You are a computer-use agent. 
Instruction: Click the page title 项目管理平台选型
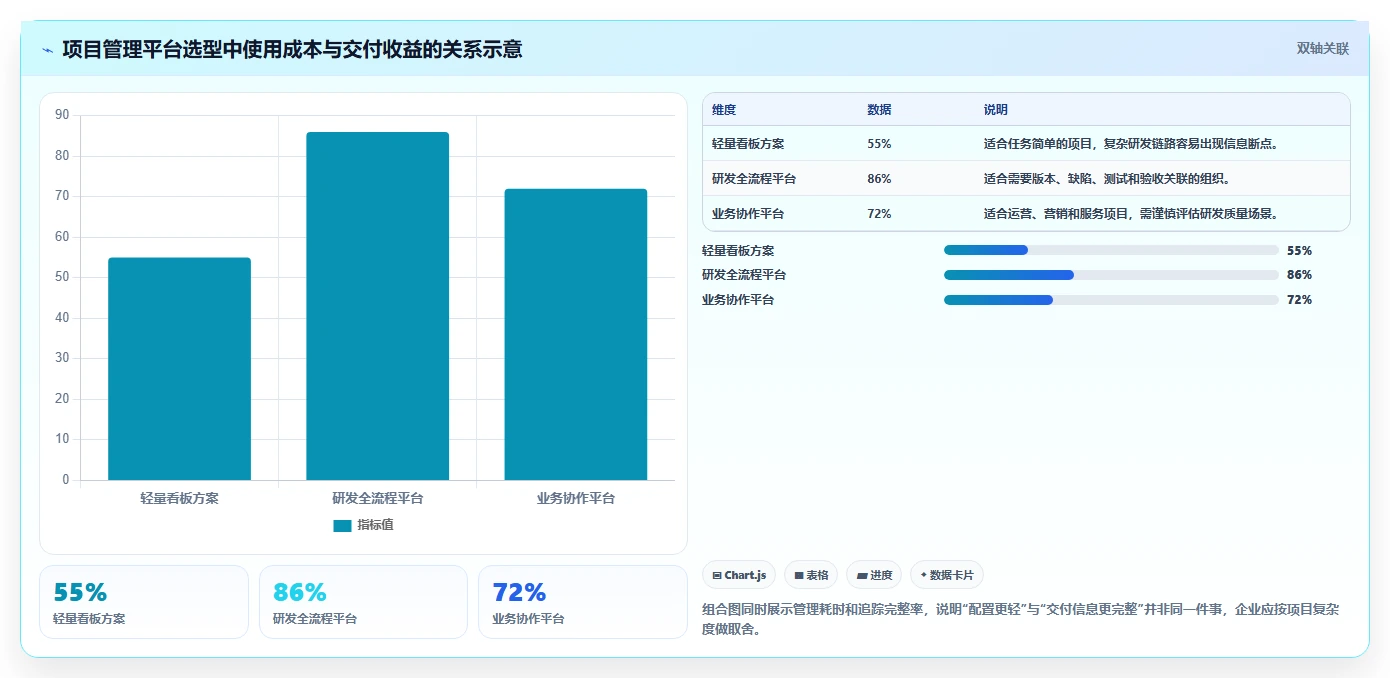[292, 49]
